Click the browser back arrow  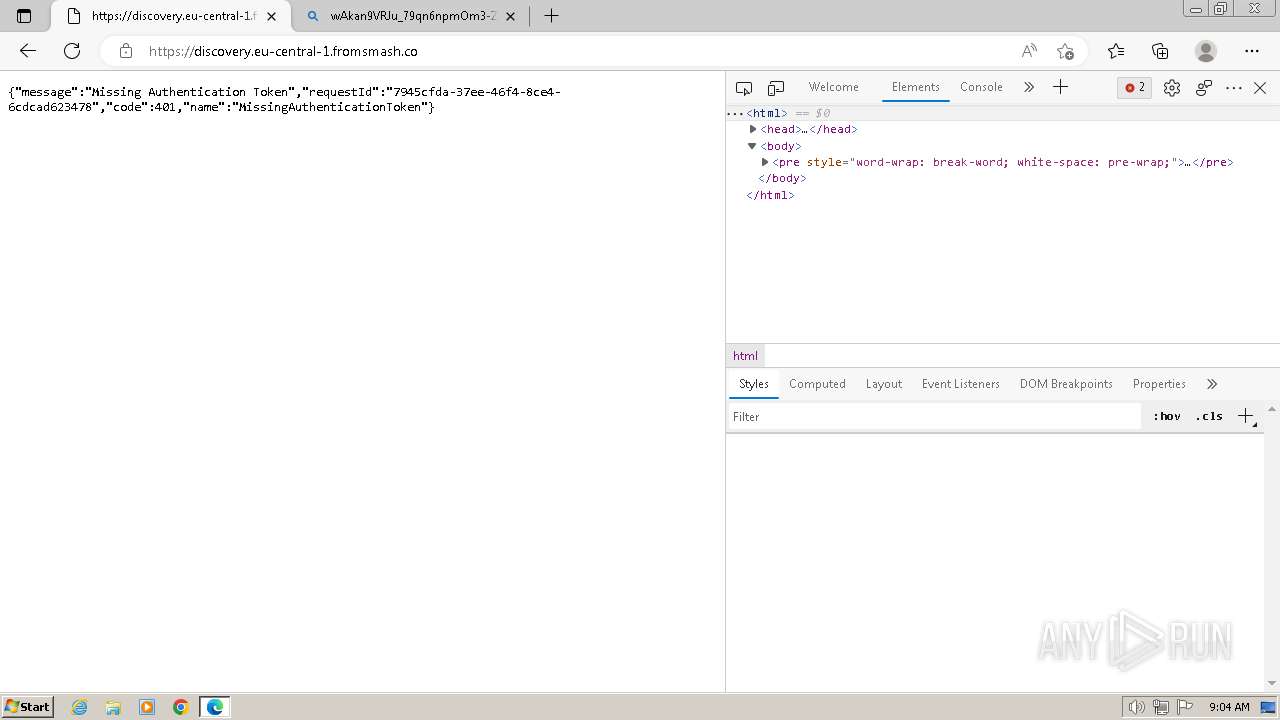click(28, 51)
